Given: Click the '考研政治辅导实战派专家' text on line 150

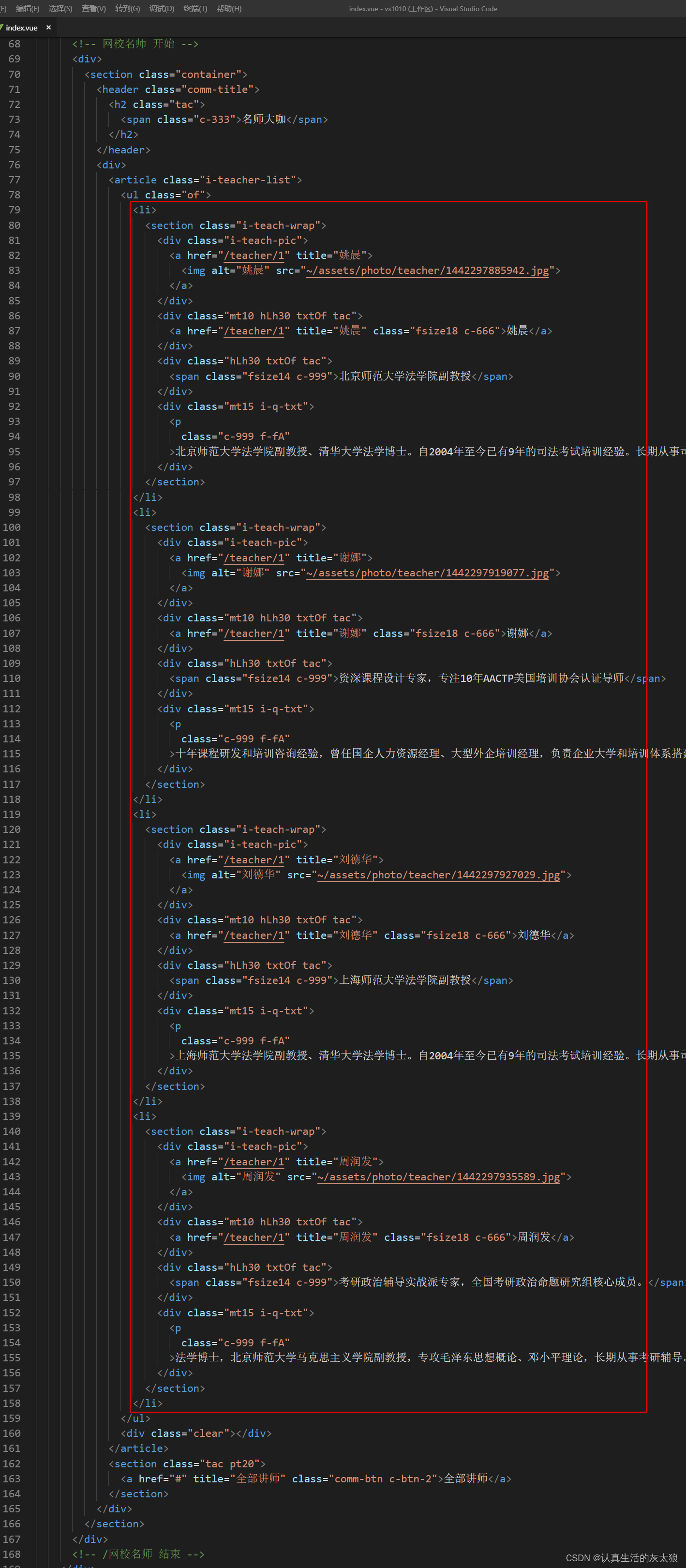Looking at the screenshot, I should 399,1282.
